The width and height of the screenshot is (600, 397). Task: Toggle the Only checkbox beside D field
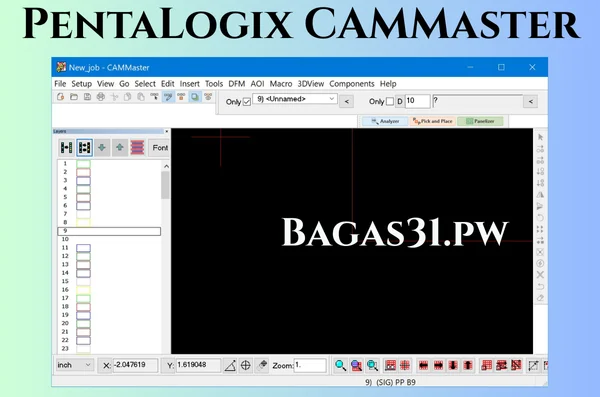pos(390,101)
